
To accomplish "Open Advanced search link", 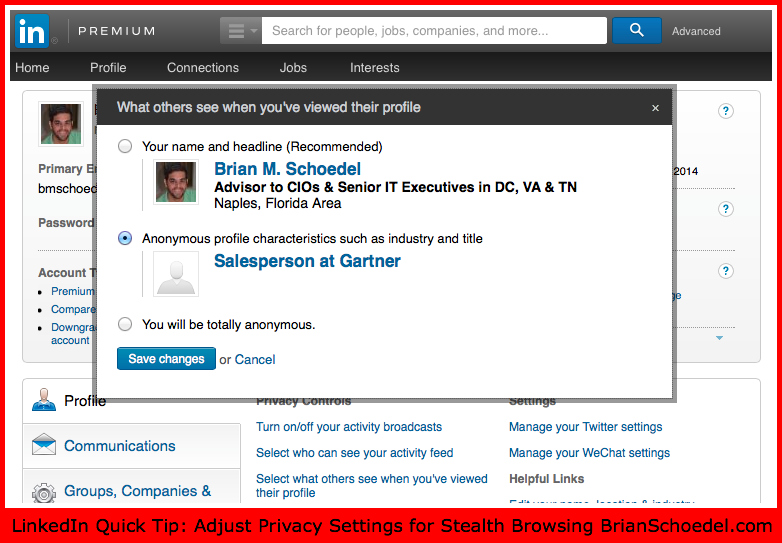I will click(x=696, y=31).
